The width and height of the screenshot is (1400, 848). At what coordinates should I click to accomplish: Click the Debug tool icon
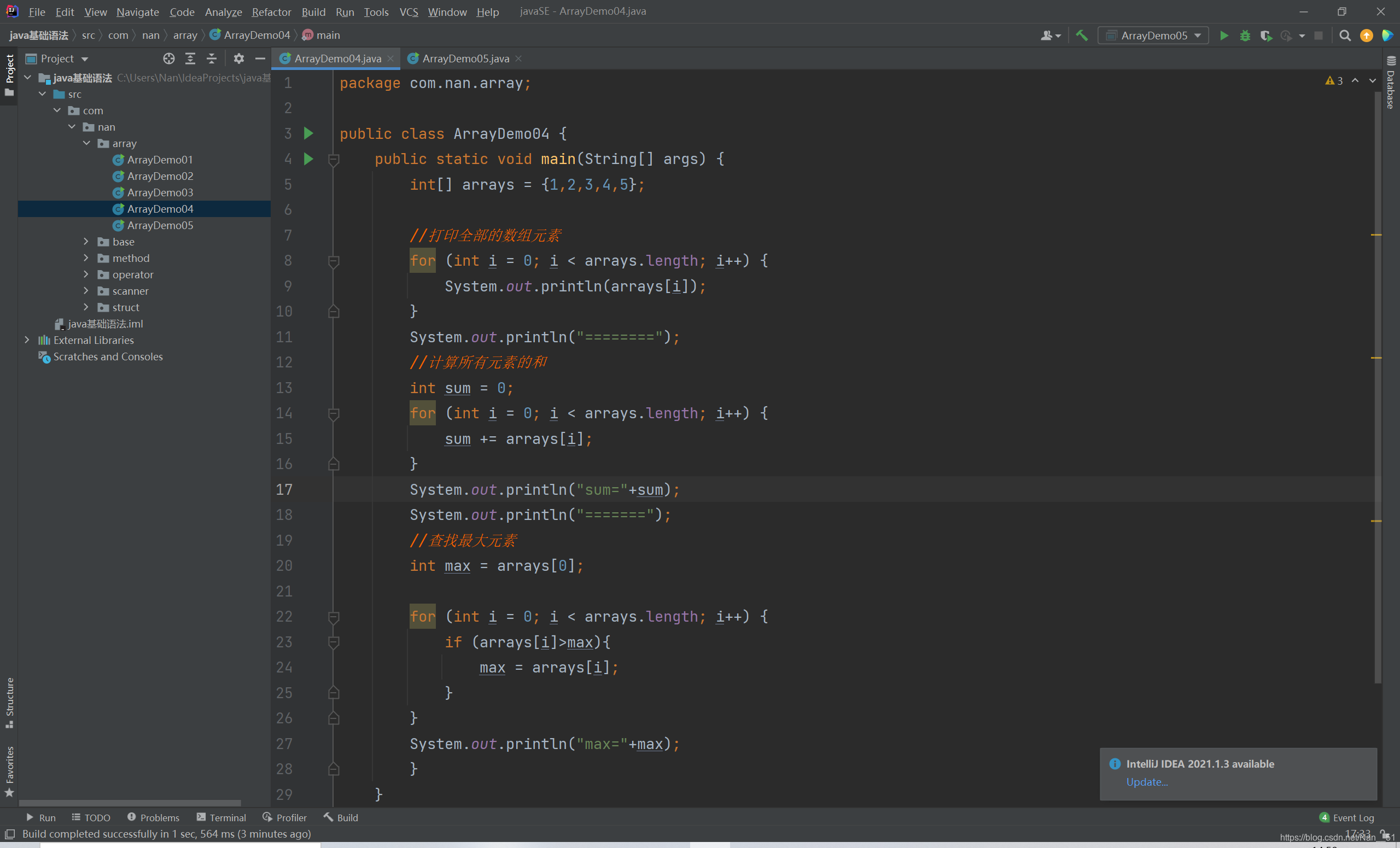point(1244,36)
